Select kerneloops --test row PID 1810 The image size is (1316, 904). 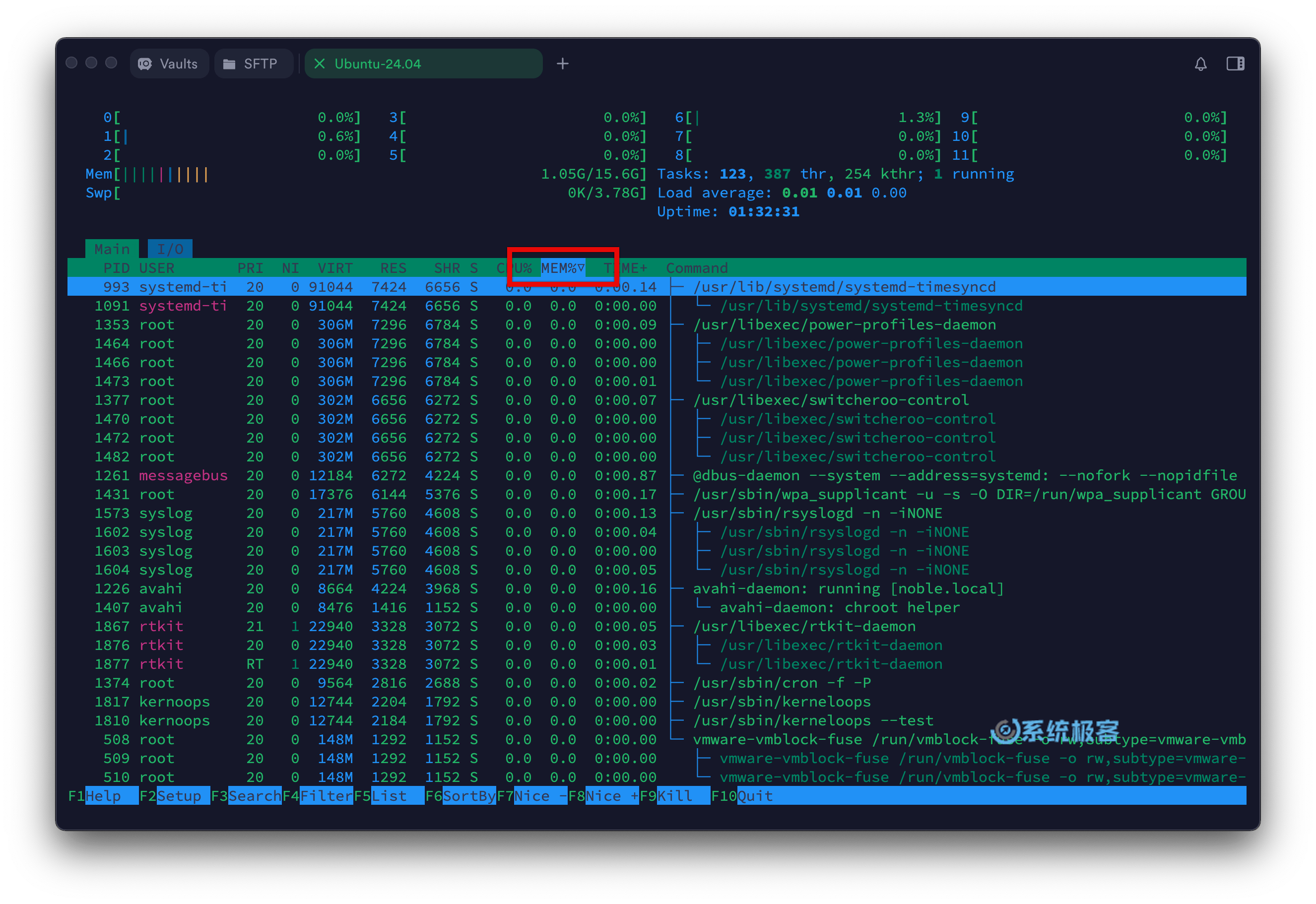[657, 720]
